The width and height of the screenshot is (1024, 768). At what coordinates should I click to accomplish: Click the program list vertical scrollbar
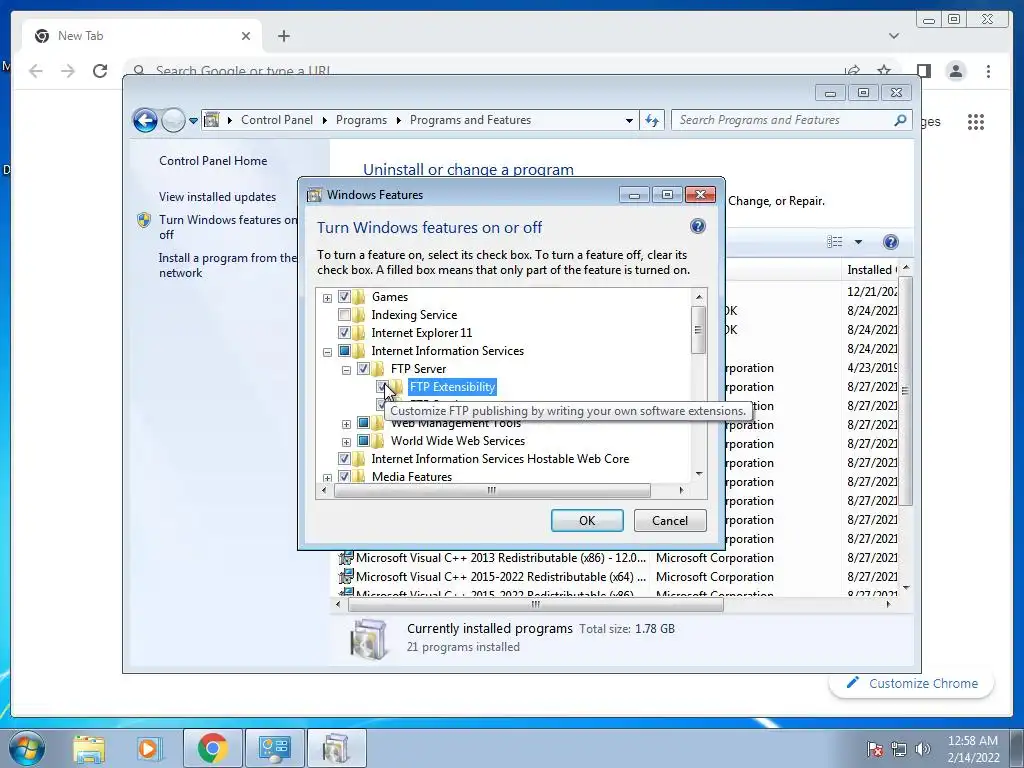point(905,391)
